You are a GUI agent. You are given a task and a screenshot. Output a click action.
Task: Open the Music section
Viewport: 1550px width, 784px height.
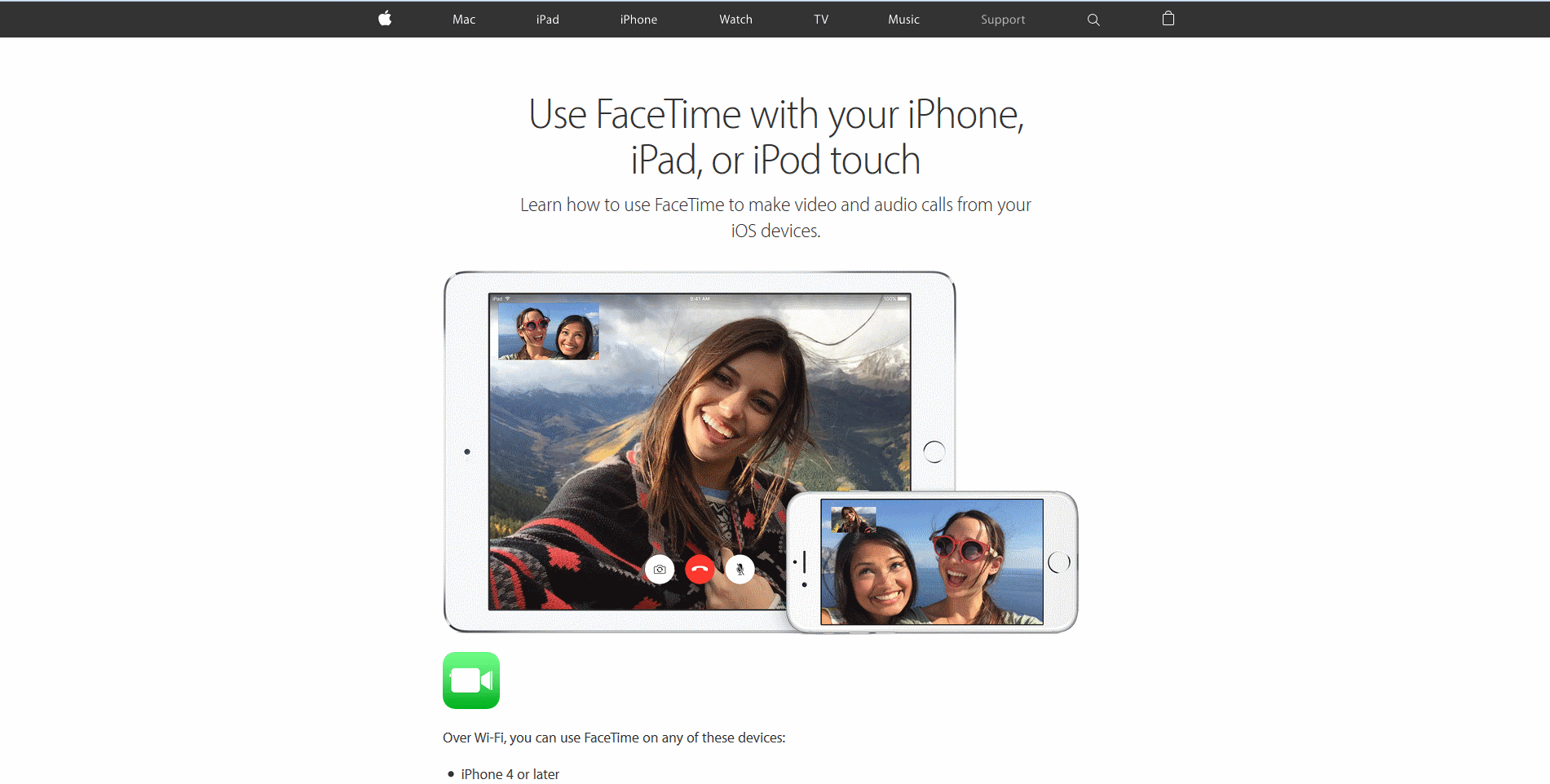(903, 19)
